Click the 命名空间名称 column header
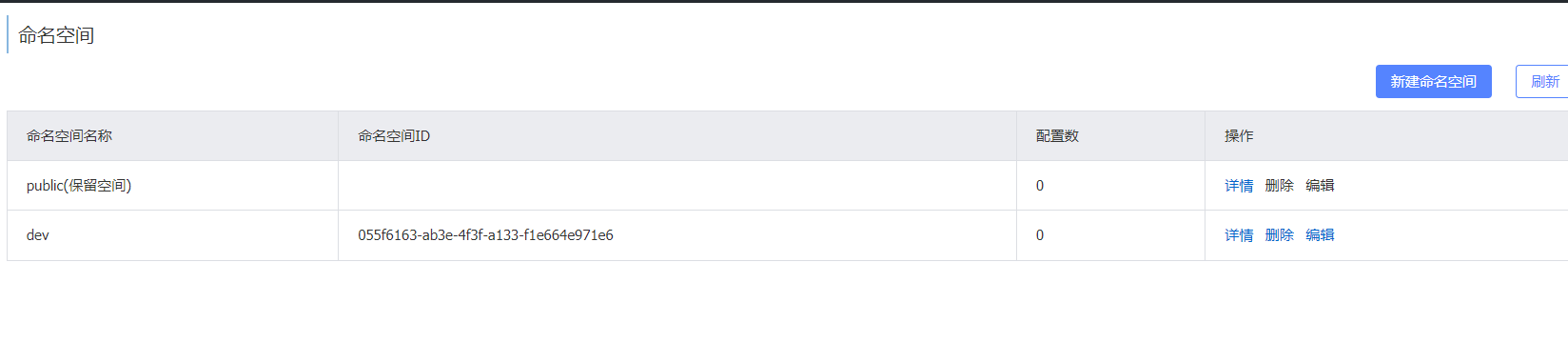The image size is (1568, 343). tap(69, 136)
